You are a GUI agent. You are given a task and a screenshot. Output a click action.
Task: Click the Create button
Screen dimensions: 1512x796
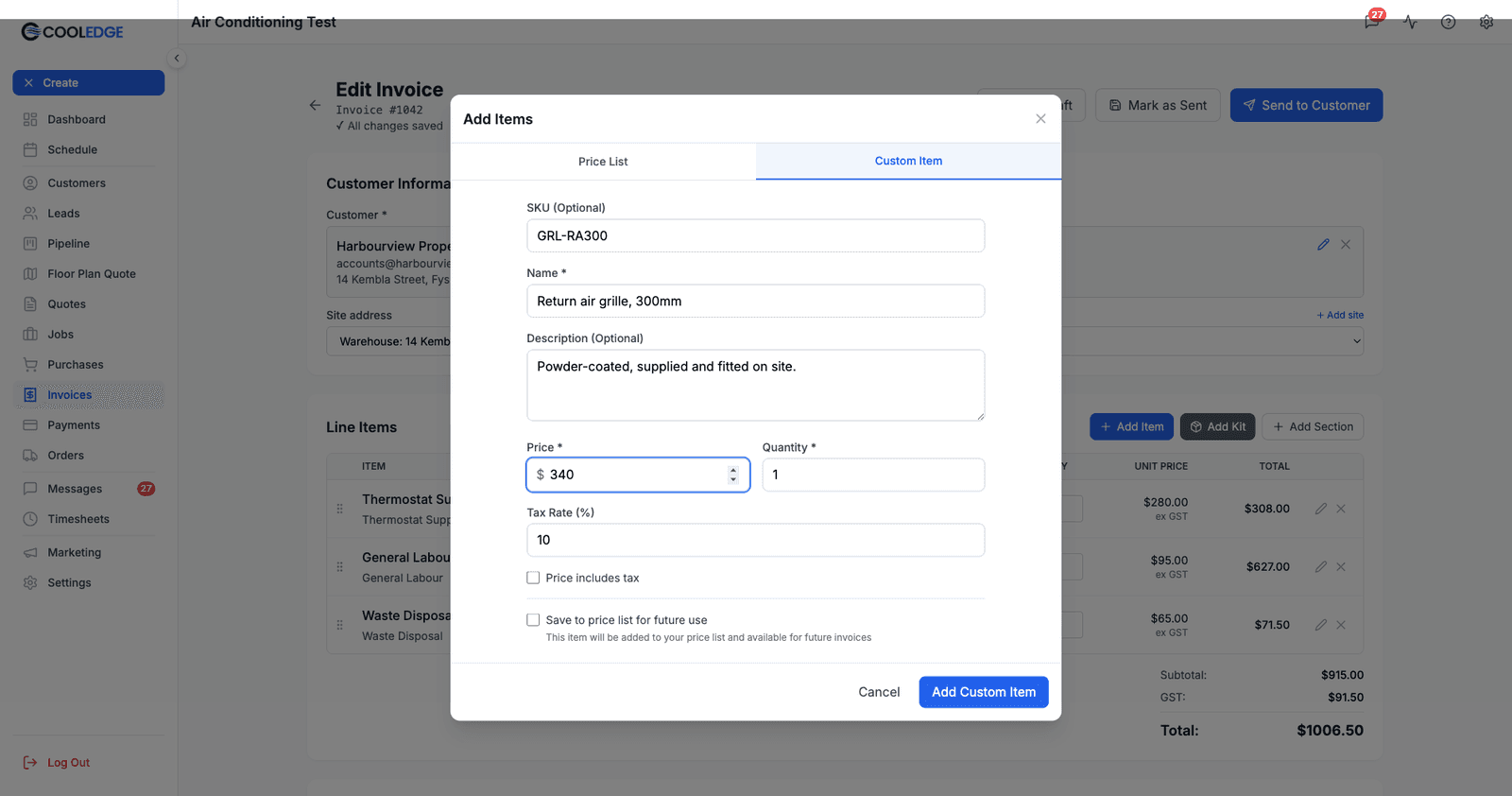(88, 83)
